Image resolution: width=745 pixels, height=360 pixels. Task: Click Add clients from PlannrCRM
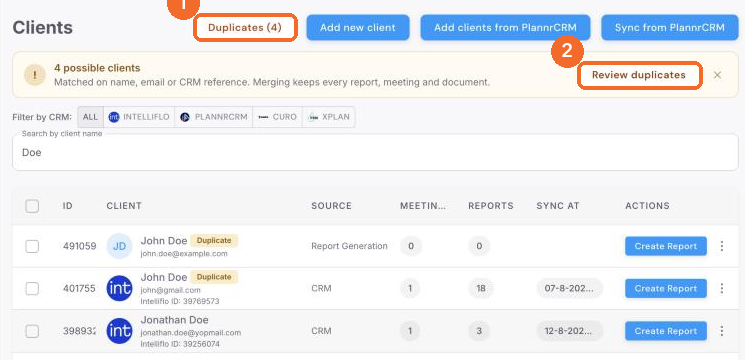[x=505, y=28]
